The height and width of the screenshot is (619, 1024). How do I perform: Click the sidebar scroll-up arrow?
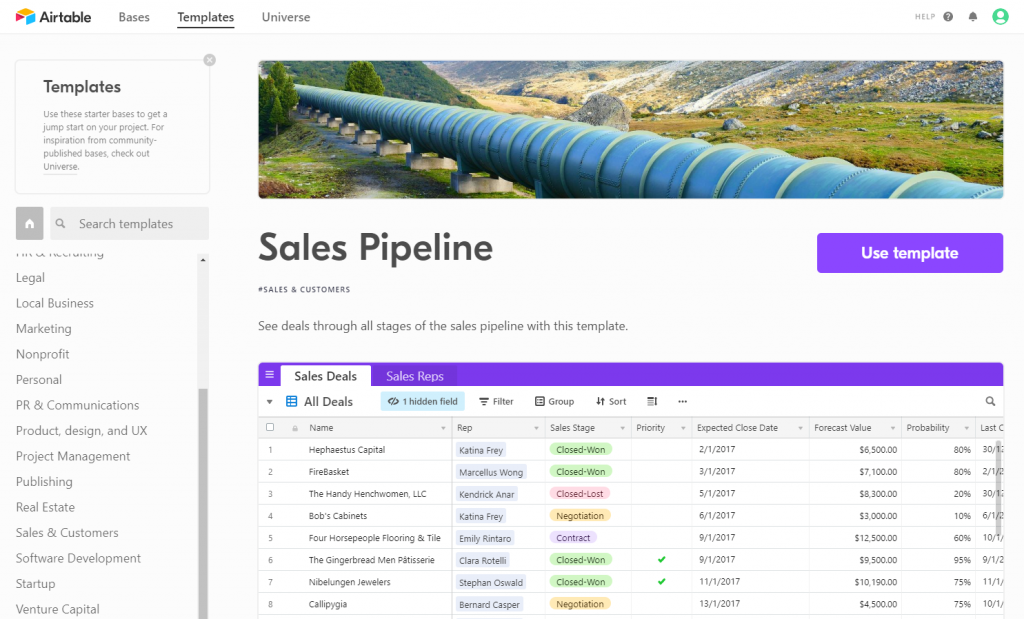coord(203,260)
